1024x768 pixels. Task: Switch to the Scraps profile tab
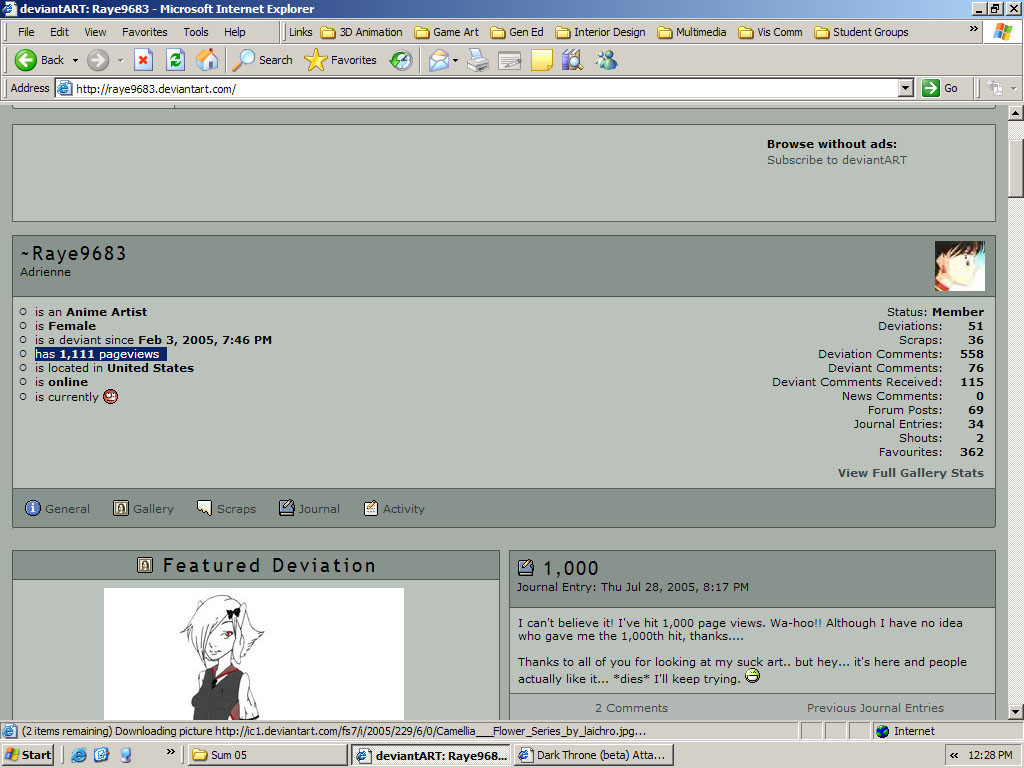(x=227, y=508)
